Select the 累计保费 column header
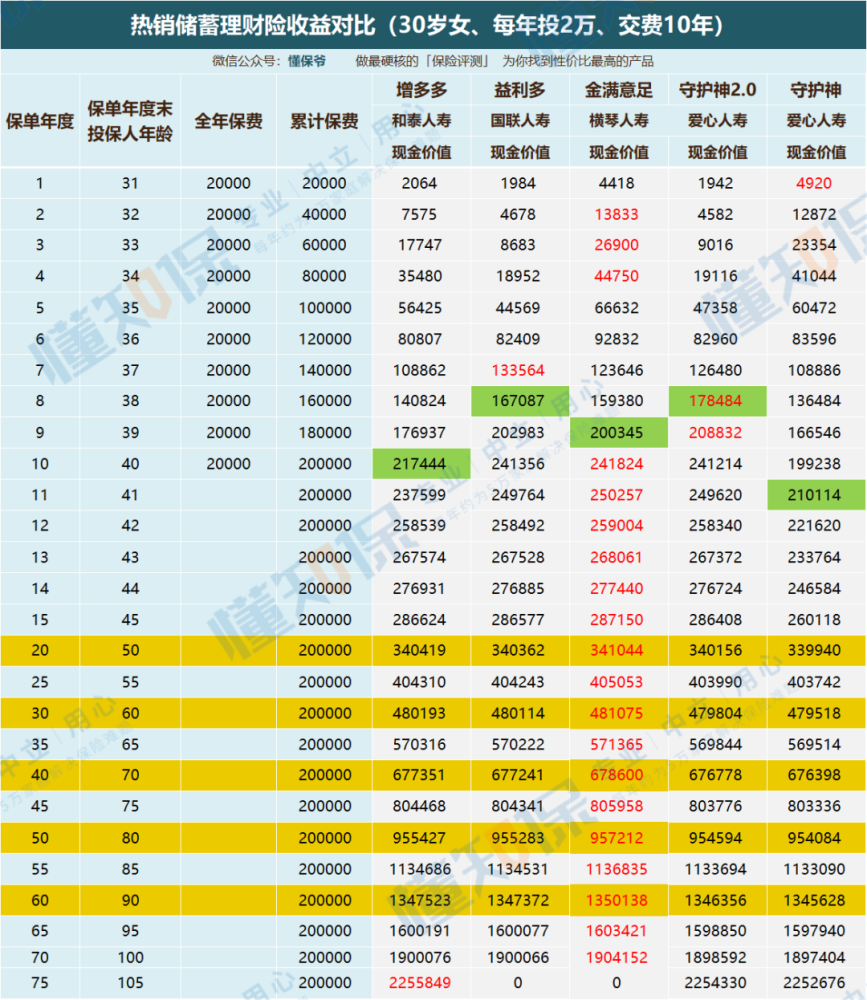The image size is (867, 1000). click(x=324, y=121)
